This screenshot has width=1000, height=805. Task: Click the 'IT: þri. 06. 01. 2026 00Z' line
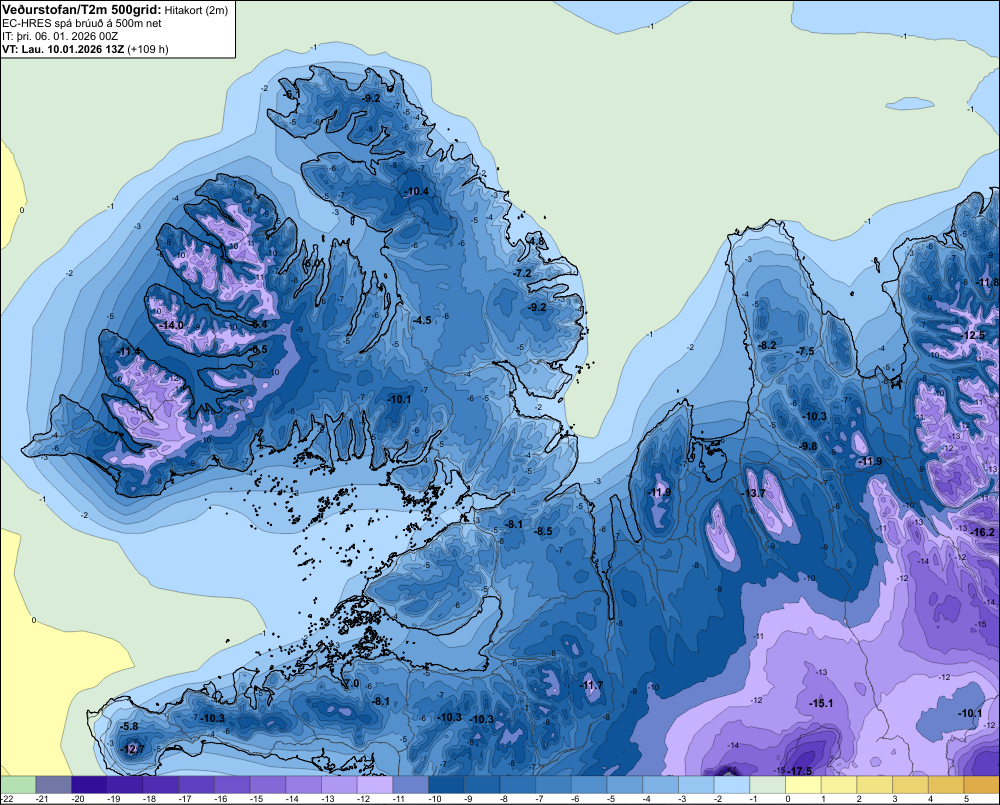[60, 36]
